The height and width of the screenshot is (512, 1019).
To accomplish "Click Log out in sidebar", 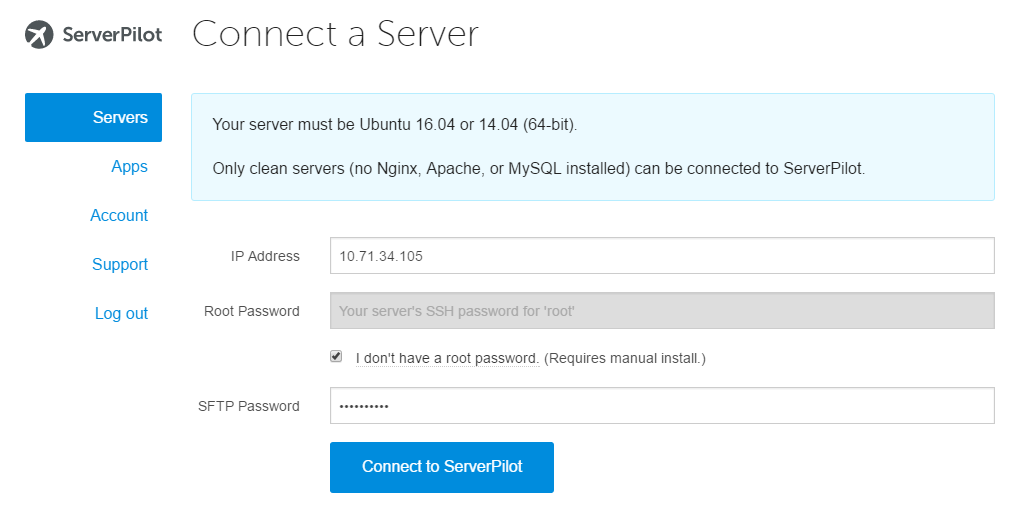I will pyautogui.click(x=122, y=313).
